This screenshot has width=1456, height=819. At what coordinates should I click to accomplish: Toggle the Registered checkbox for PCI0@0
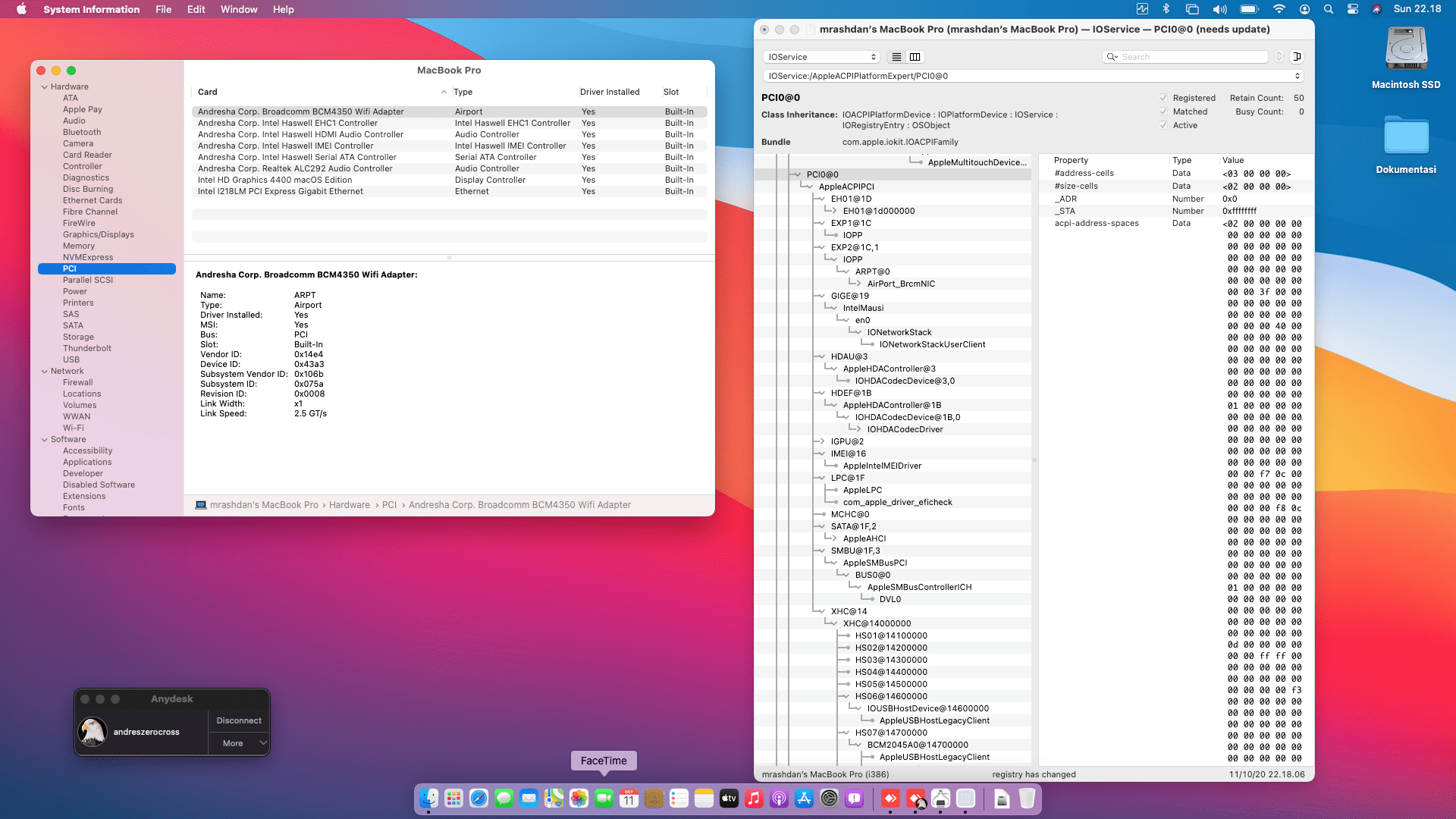point(1163,97)
